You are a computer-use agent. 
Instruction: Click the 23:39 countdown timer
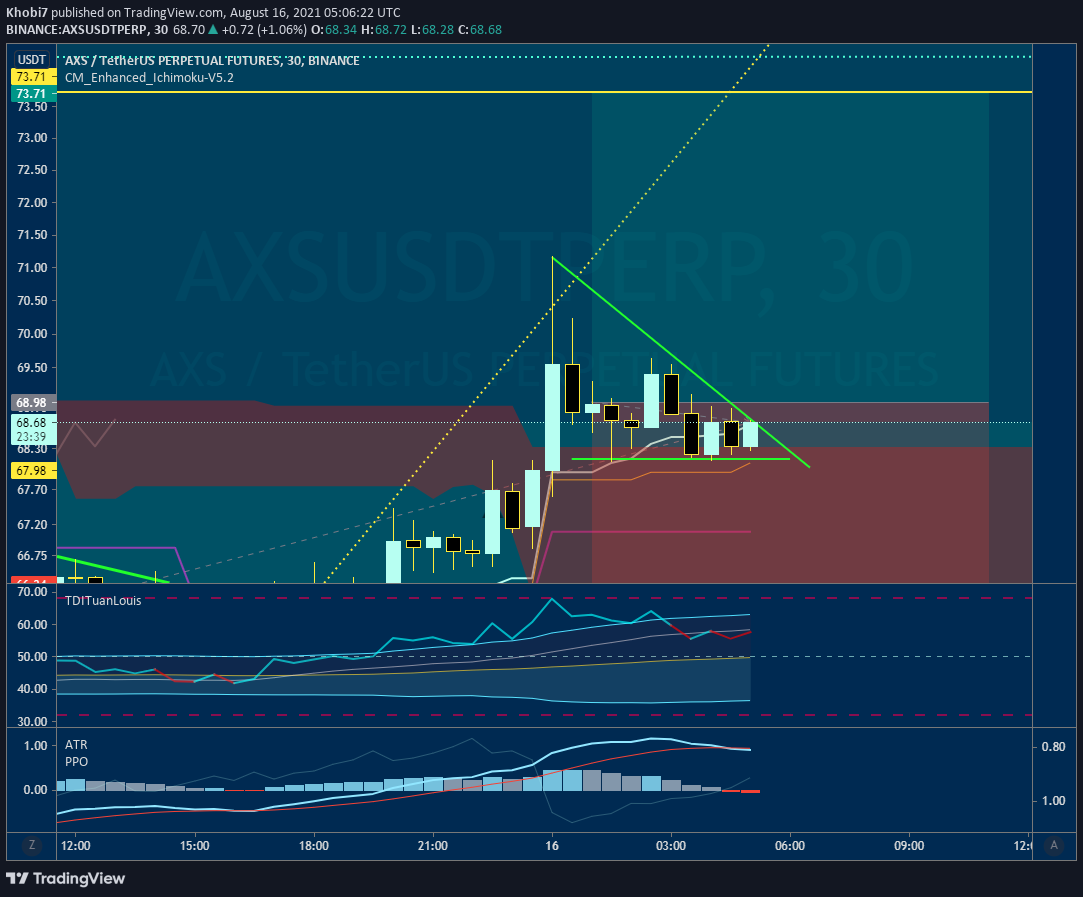tap(32, 436)
